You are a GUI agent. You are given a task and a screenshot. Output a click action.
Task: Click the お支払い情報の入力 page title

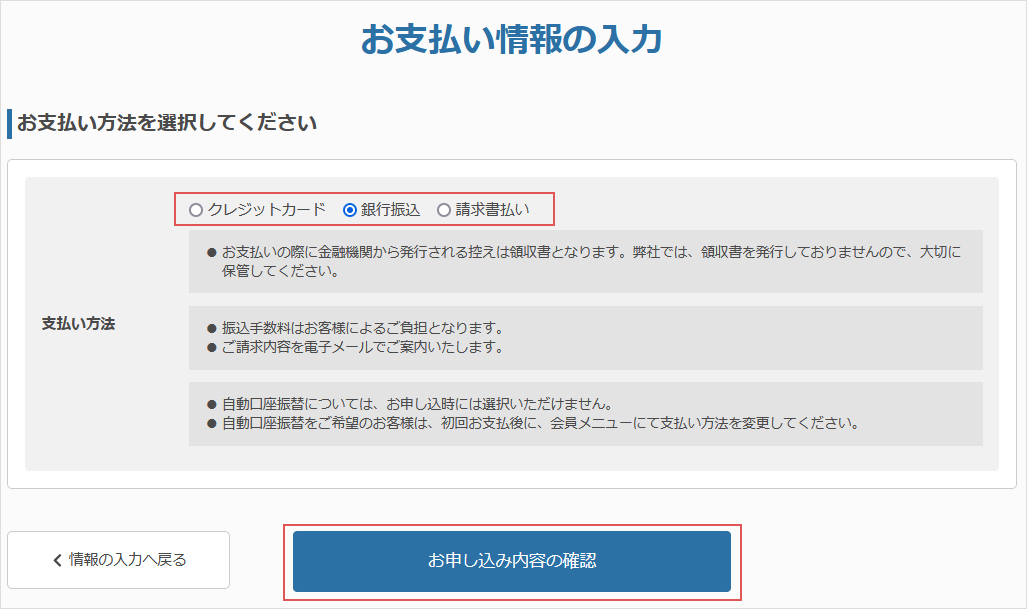512,40
